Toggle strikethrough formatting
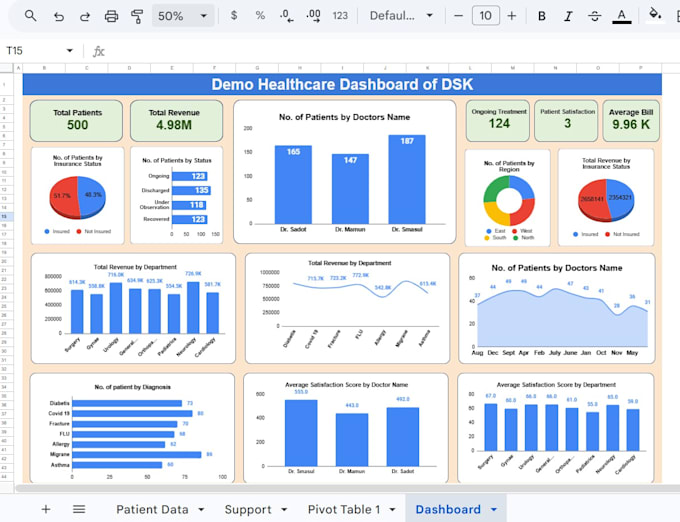680x522 pixels. (595, 16)
